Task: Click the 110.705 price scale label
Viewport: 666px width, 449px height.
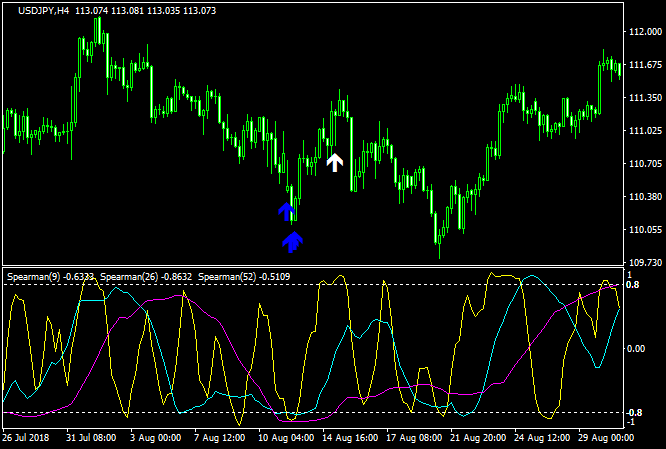Action: click(x=646, y=164)
